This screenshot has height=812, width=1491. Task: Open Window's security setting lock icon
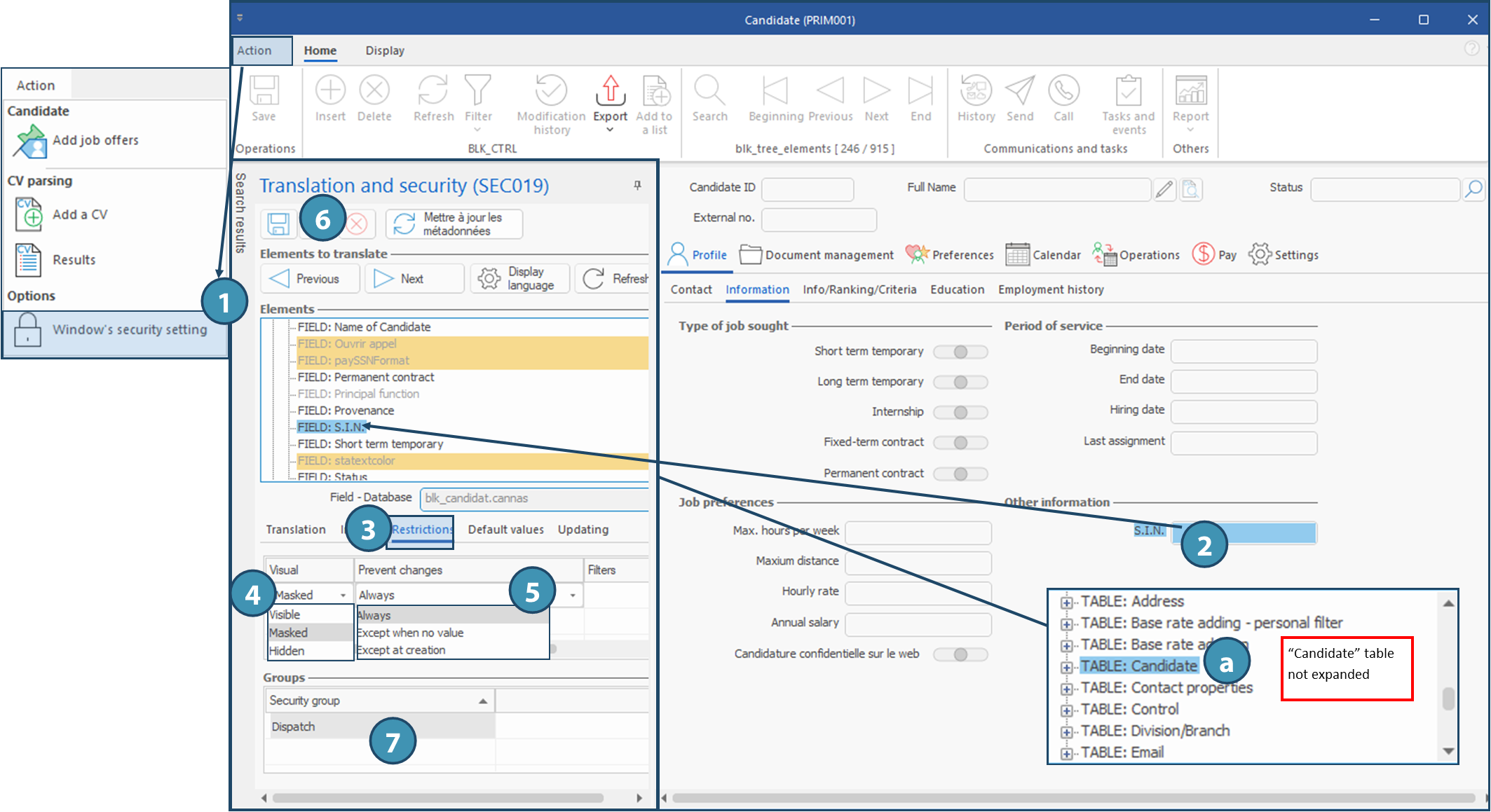coord(28,329)
